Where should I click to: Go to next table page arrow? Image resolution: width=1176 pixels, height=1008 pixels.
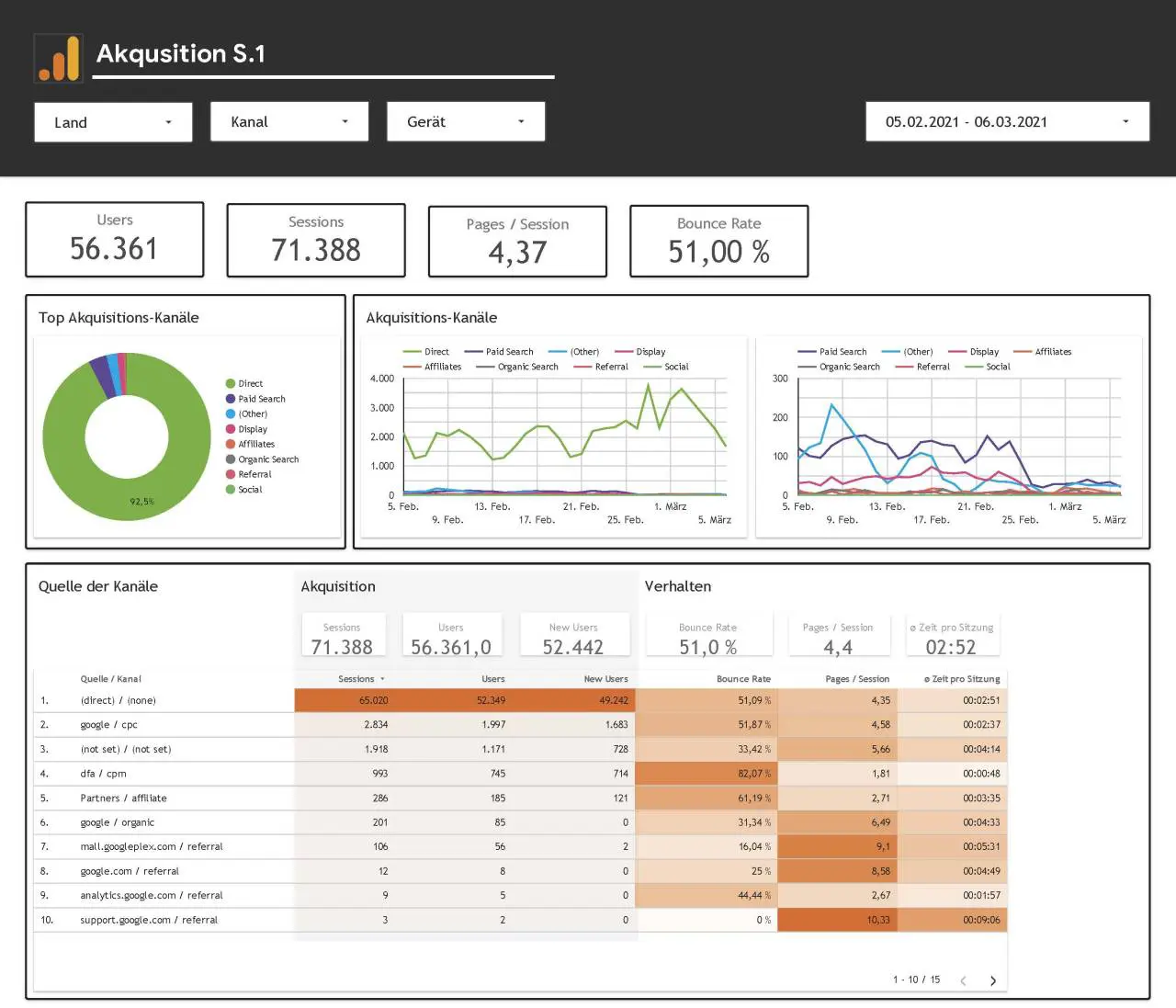(993, 980)
